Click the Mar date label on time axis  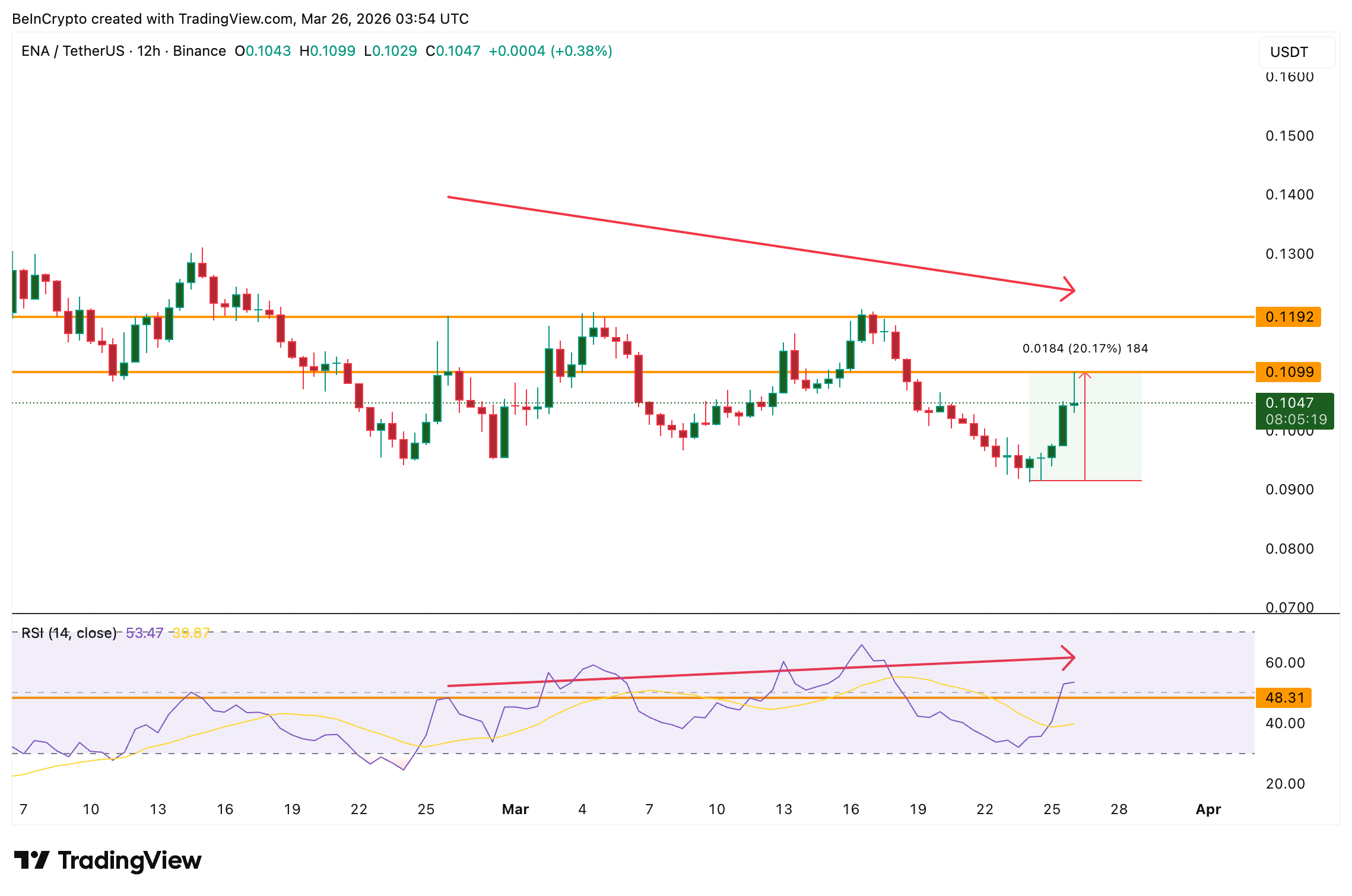click(x=515, y=809)
